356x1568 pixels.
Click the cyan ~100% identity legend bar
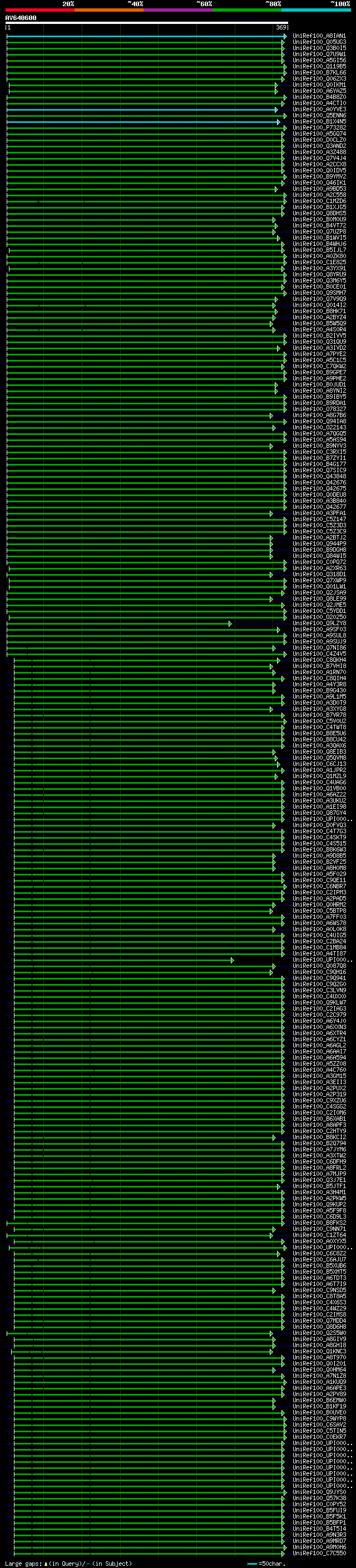coord(316,10)
